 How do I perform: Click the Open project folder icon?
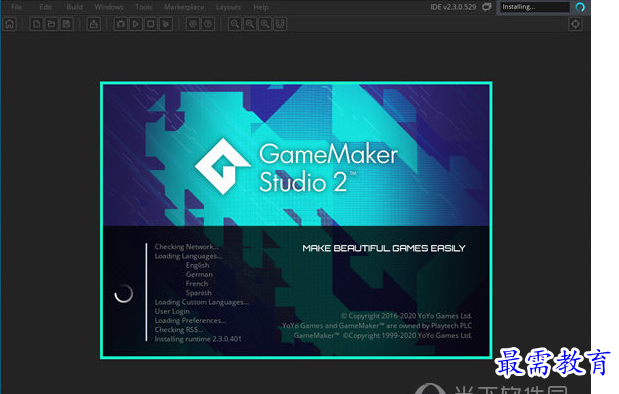click(x=51, y=24)
